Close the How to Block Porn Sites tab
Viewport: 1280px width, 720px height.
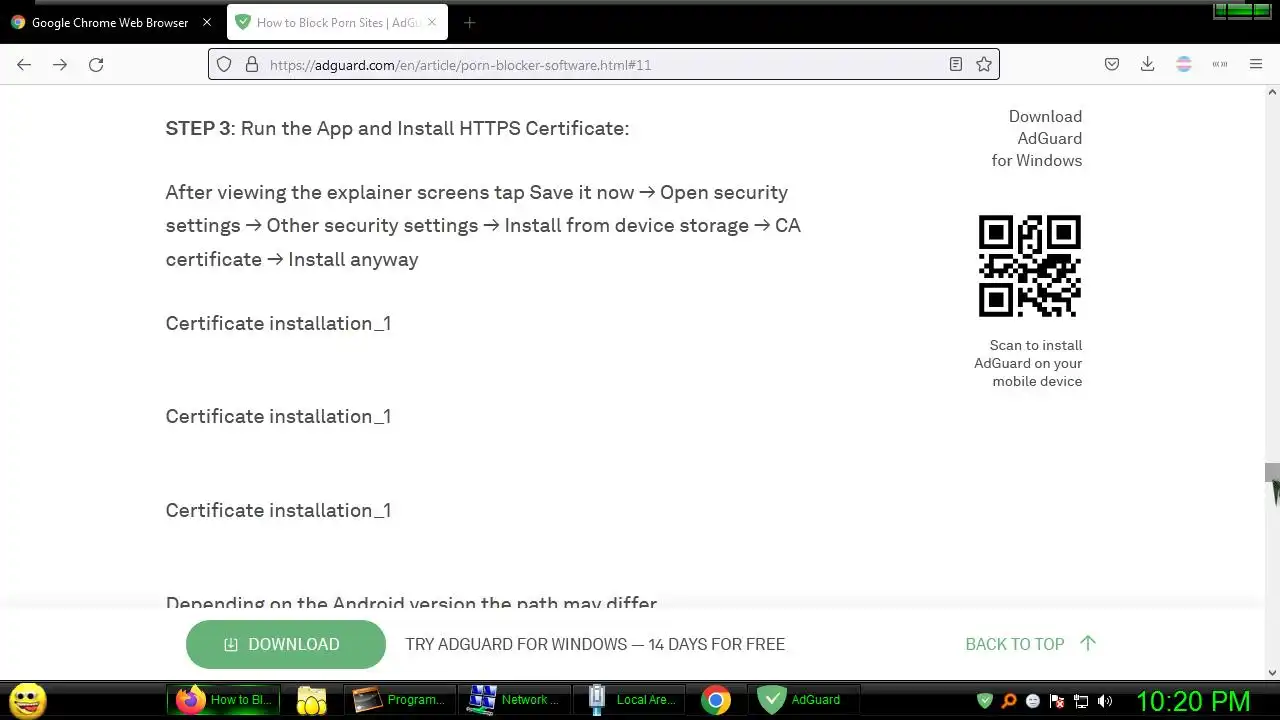pos(432,22)
